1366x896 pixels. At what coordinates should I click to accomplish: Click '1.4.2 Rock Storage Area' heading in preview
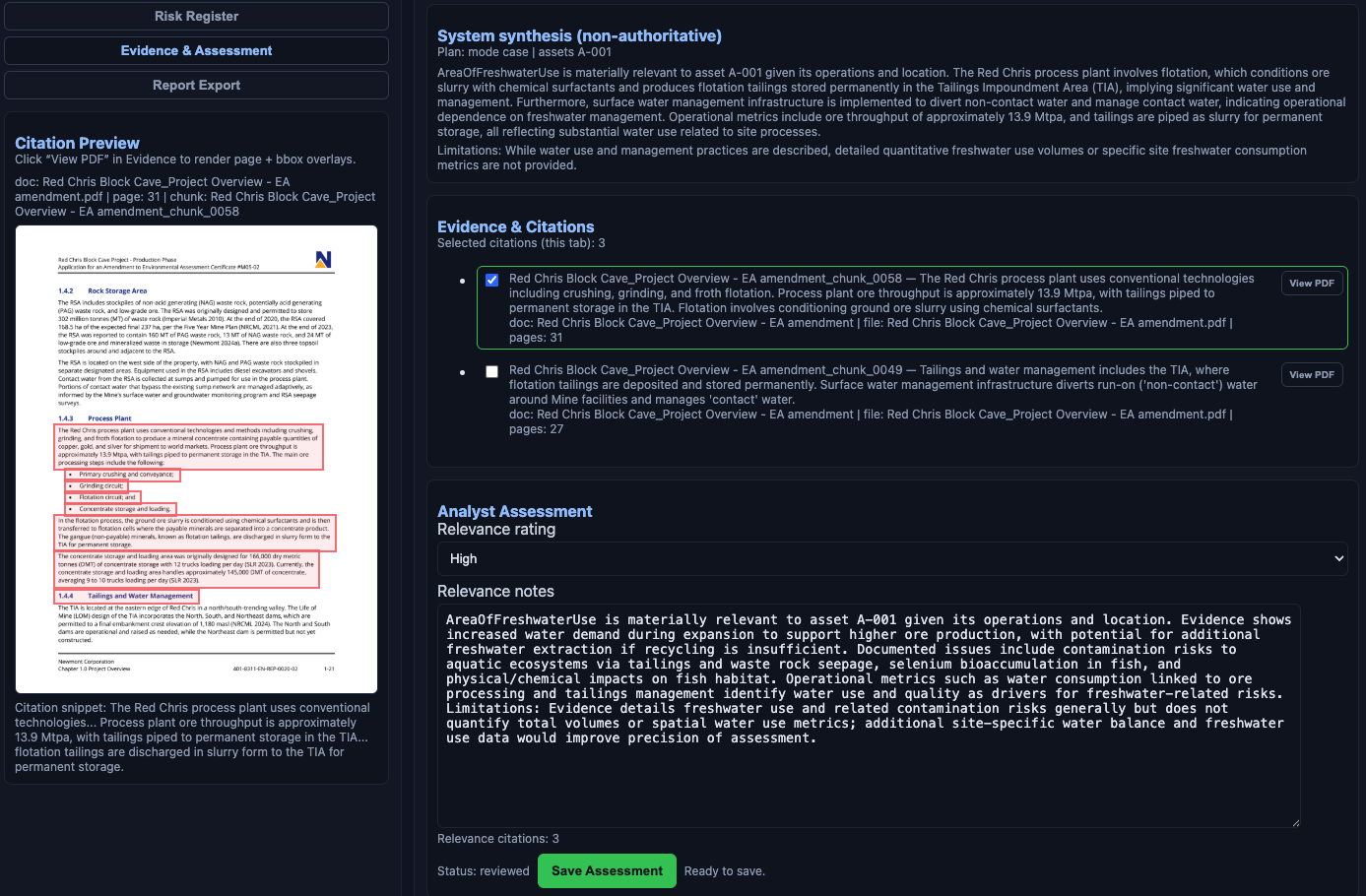click(x=103, y=291)
